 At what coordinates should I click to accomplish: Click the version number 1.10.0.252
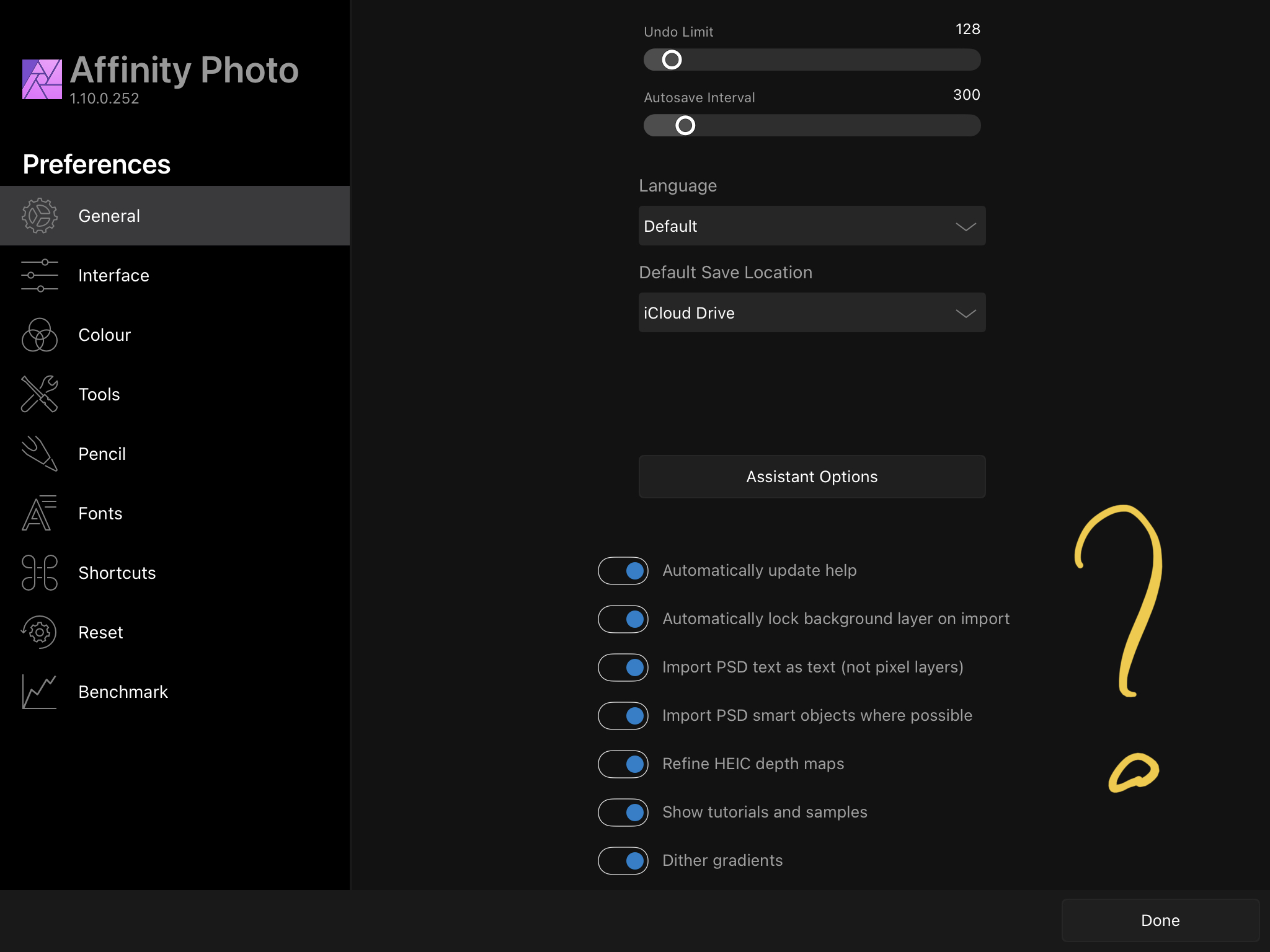click(104, 99)
